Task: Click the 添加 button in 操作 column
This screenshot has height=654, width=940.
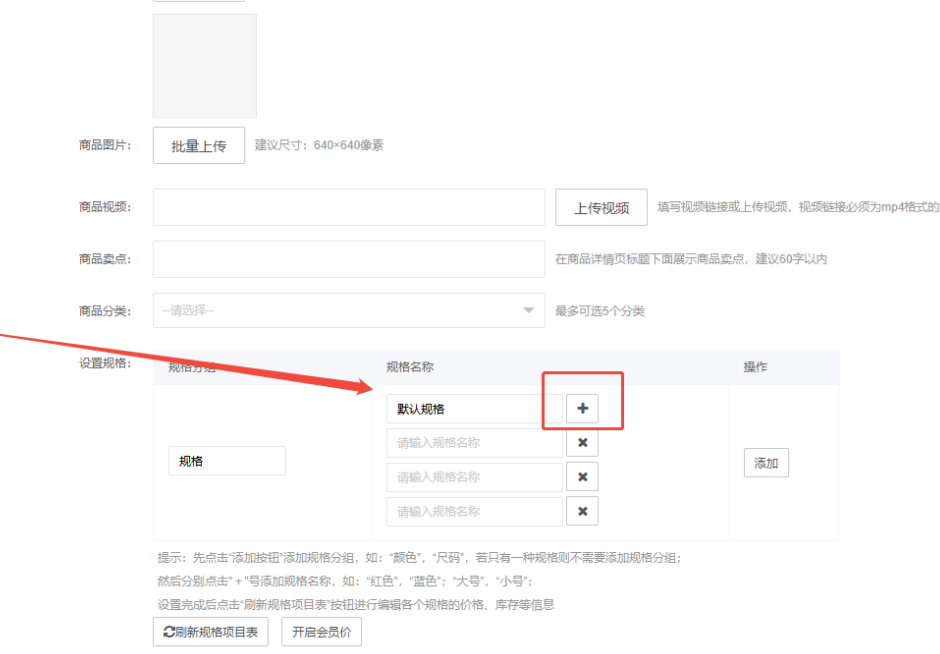Action: tap(766, 463)
